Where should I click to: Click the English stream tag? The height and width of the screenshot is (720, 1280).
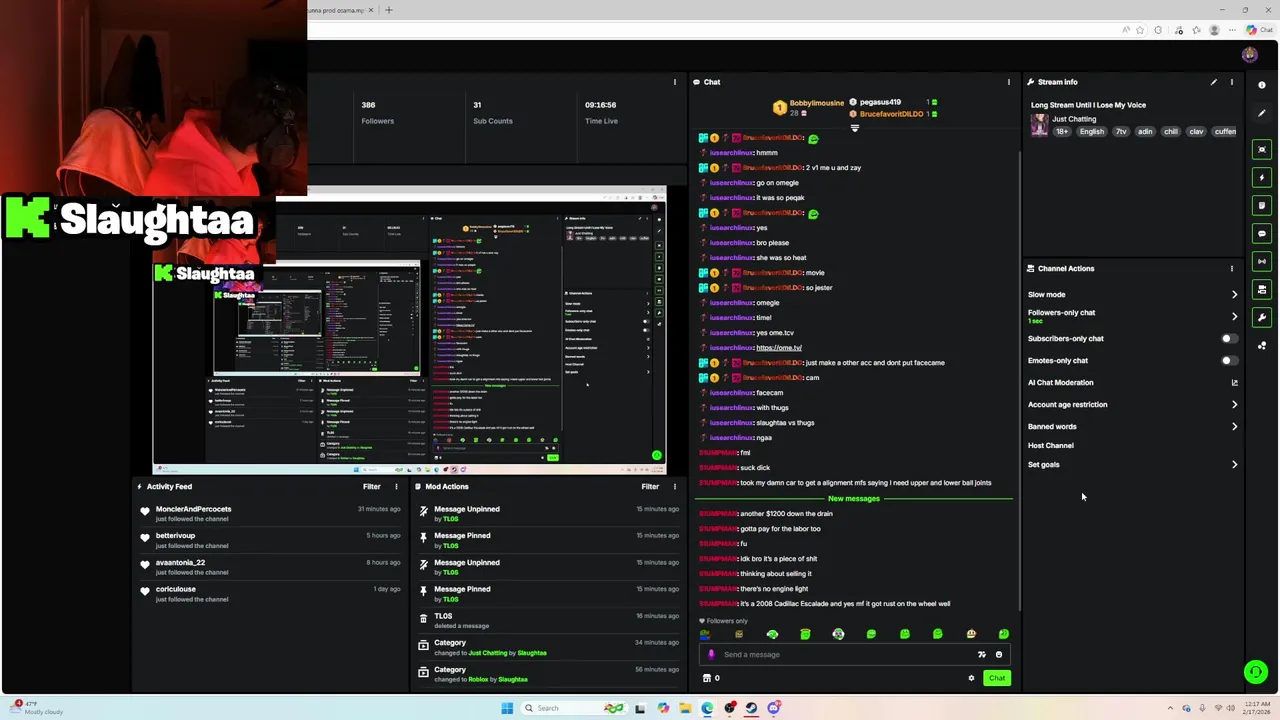[1092, 132]
